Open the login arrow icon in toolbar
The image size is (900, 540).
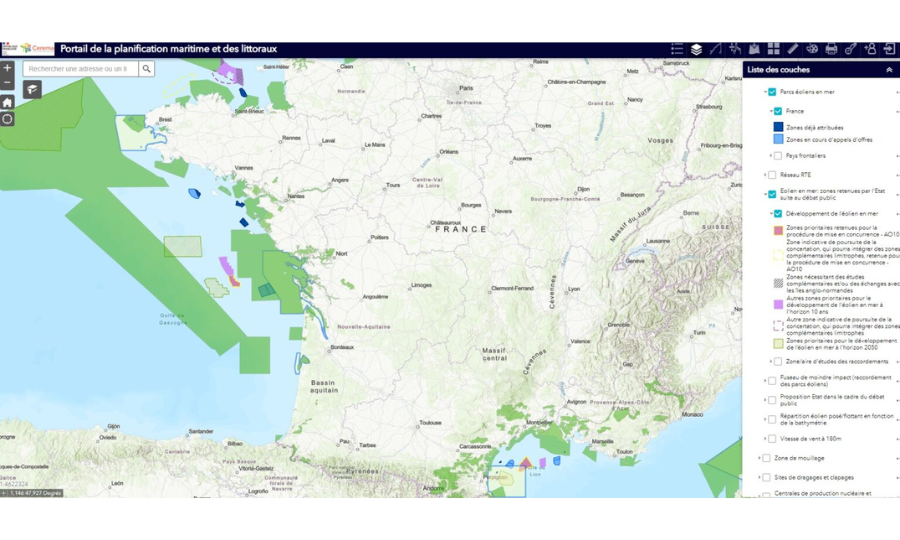889,49
